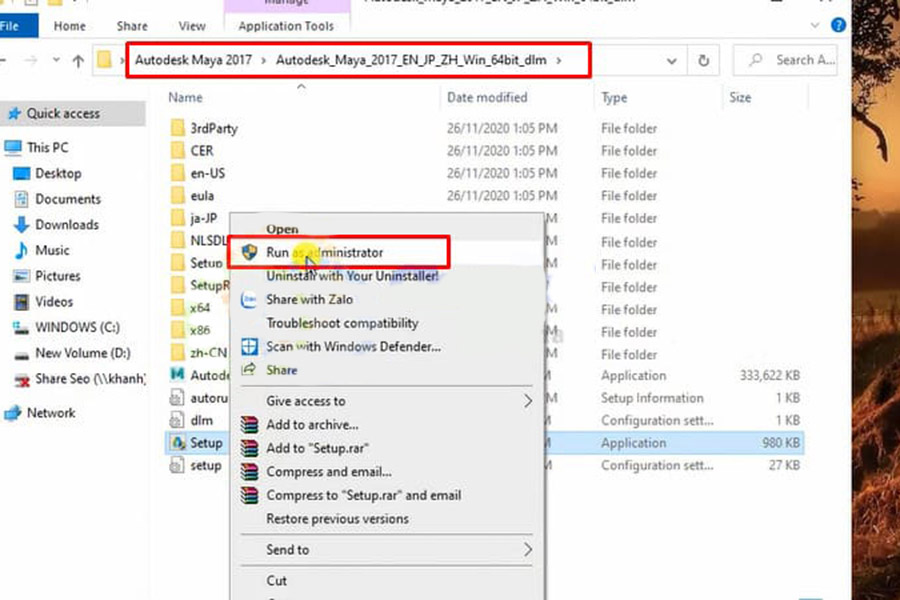Open Videos in navigation pane
900x600 pixels.
tap(54, 302)
